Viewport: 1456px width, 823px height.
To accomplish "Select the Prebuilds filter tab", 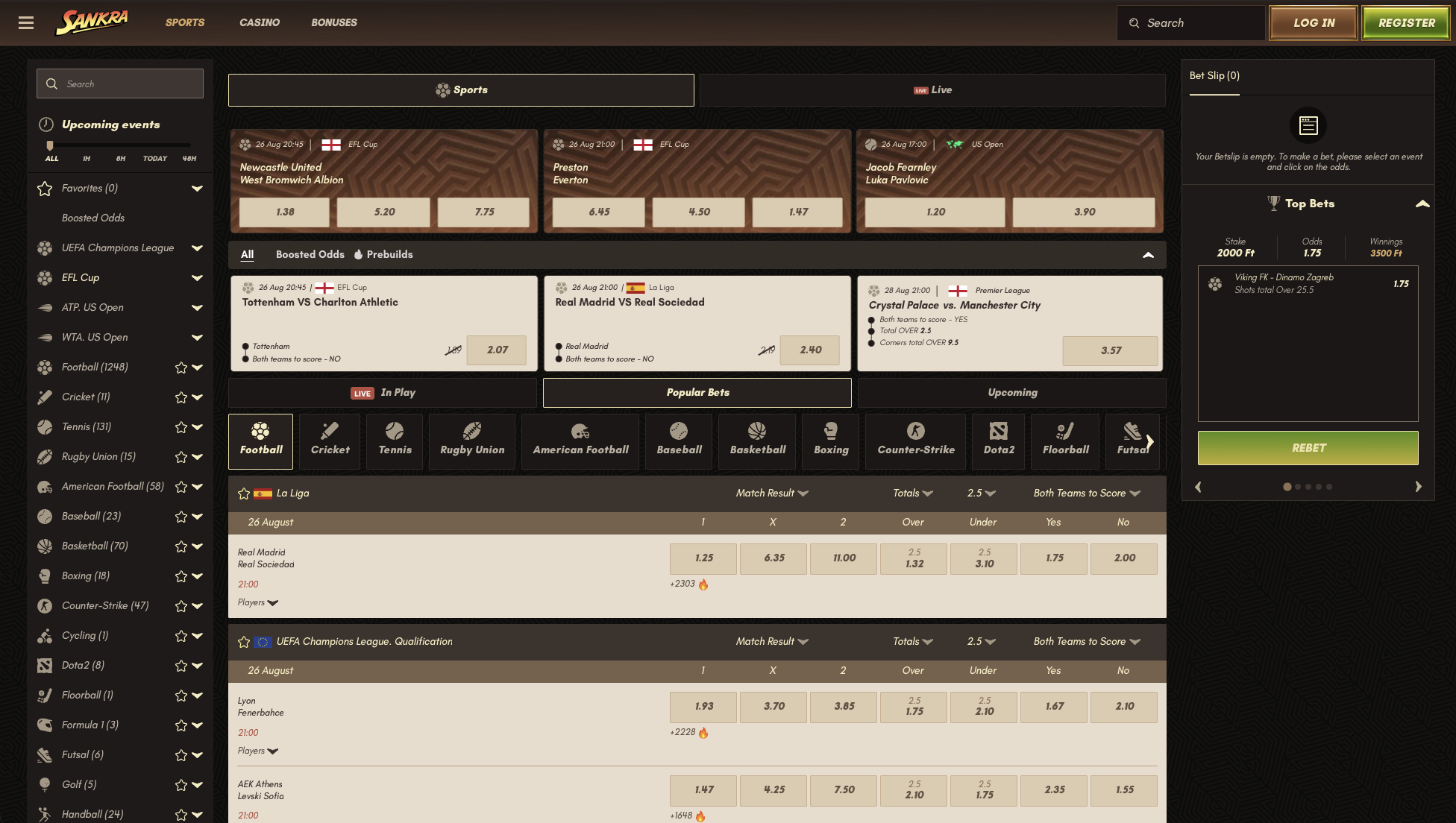I will 383,254.
